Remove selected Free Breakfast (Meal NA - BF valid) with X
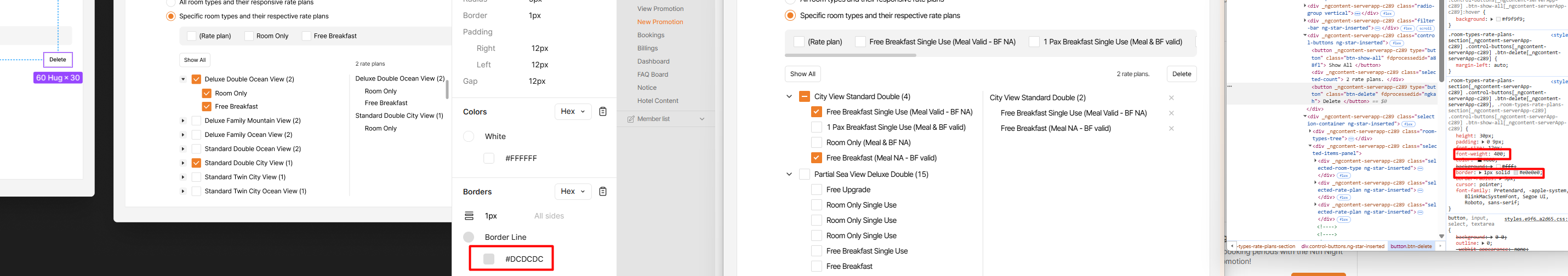1568x276 pixels. tap(1171, 128)
